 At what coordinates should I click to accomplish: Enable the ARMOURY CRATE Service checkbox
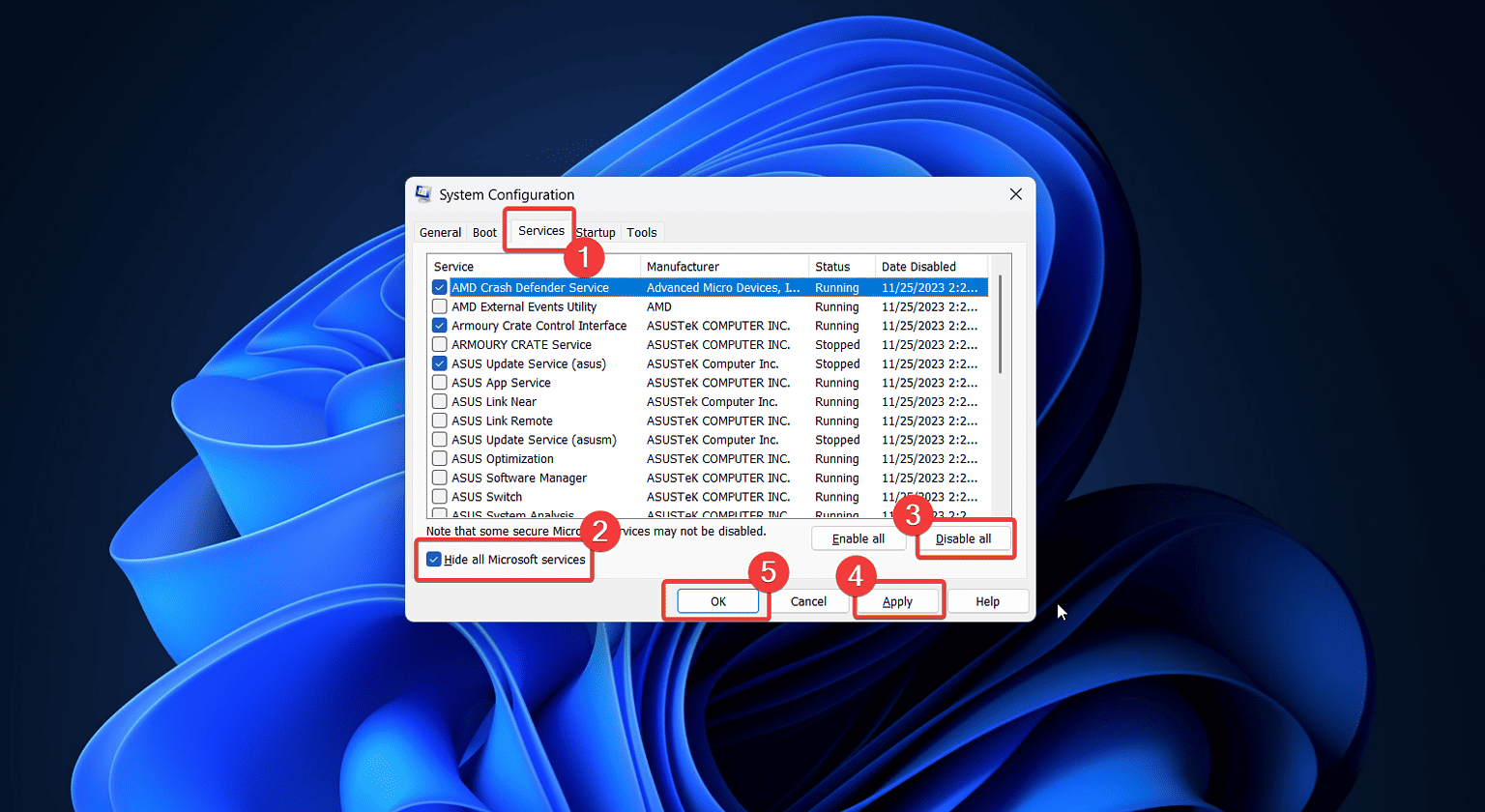point(440,344)
